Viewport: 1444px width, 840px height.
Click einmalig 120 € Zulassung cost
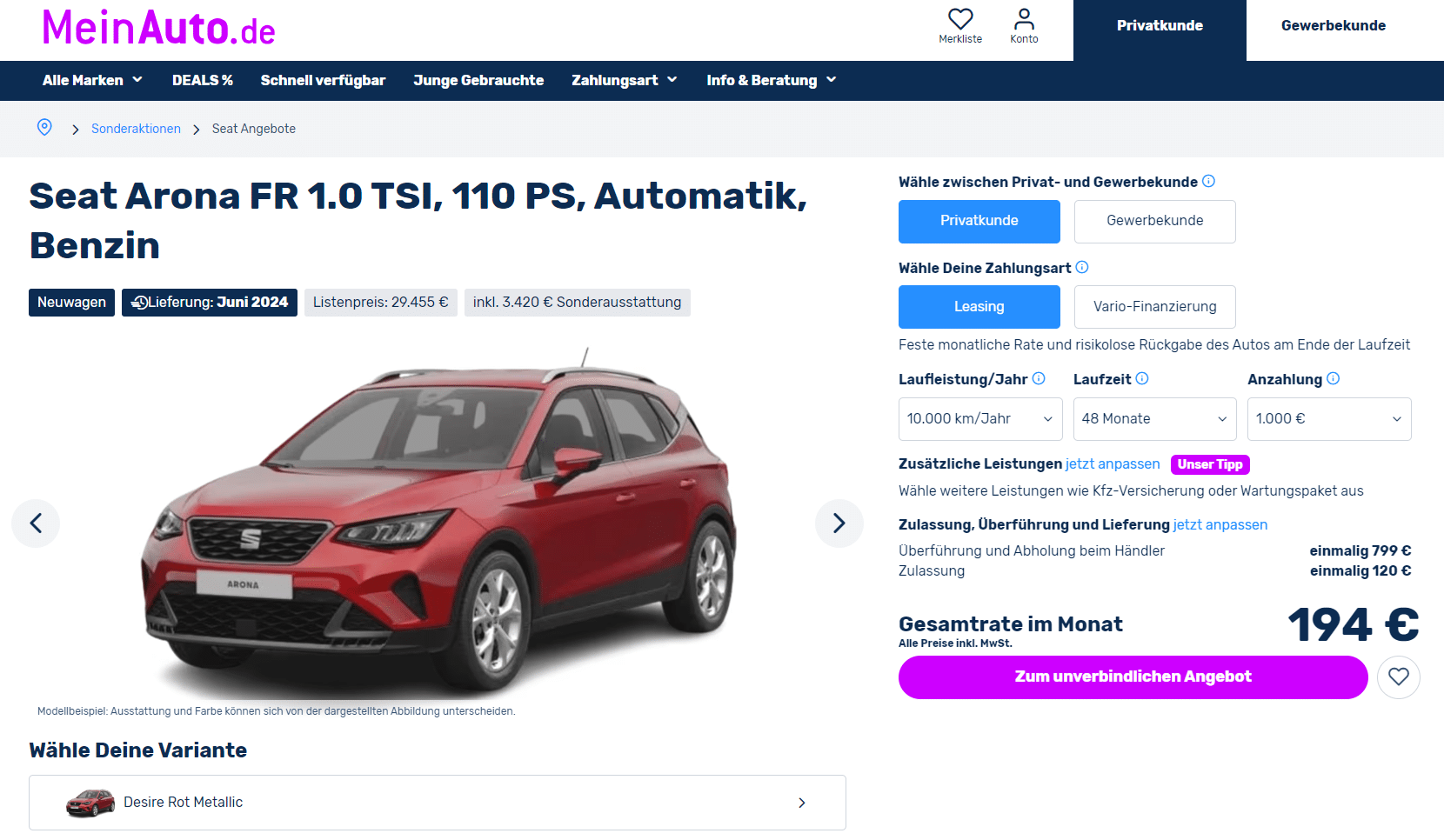[x=1360, y=570]
